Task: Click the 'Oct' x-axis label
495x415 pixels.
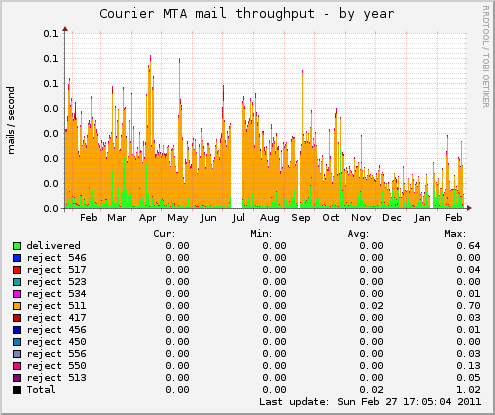Action: tap(331, 218)
